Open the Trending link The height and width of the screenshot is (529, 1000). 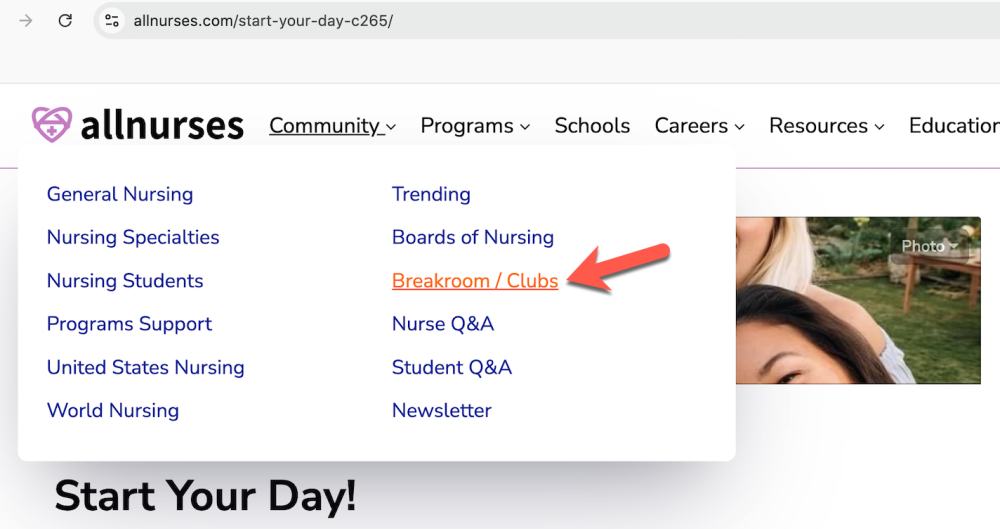431,194
